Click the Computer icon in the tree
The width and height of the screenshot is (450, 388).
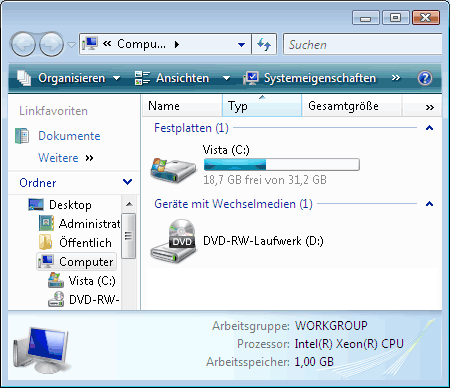[46, 261]
